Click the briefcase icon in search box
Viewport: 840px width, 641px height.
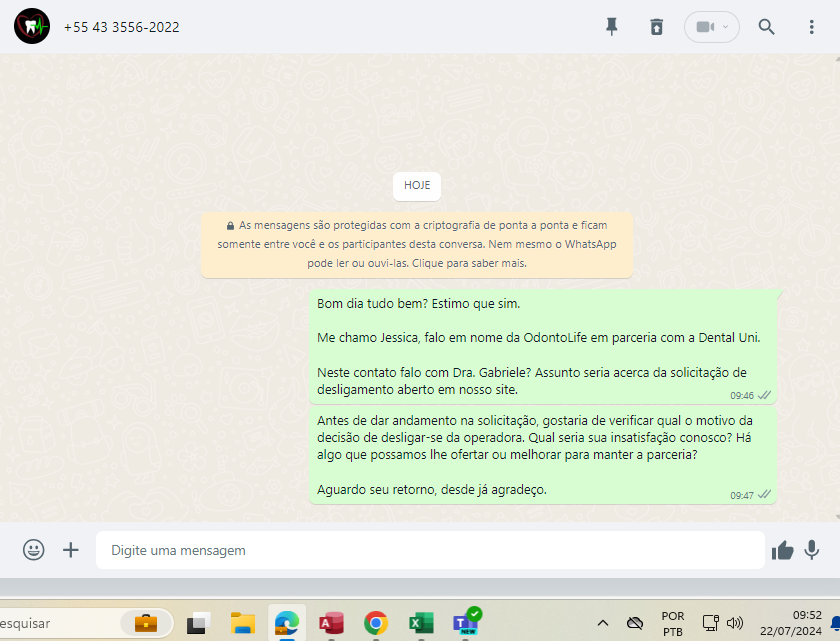point(146,623)
